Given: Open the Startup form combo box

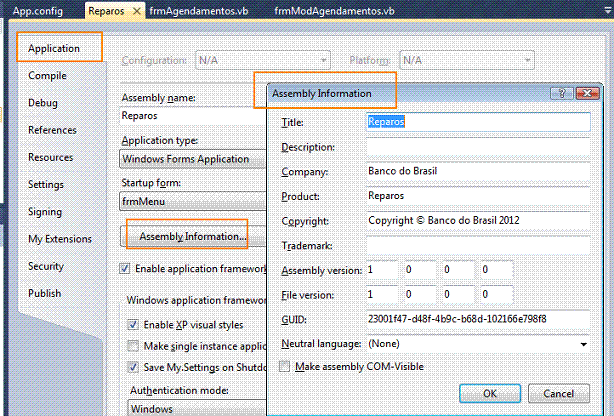Looking at the screenshot, I should click(193, 201).
